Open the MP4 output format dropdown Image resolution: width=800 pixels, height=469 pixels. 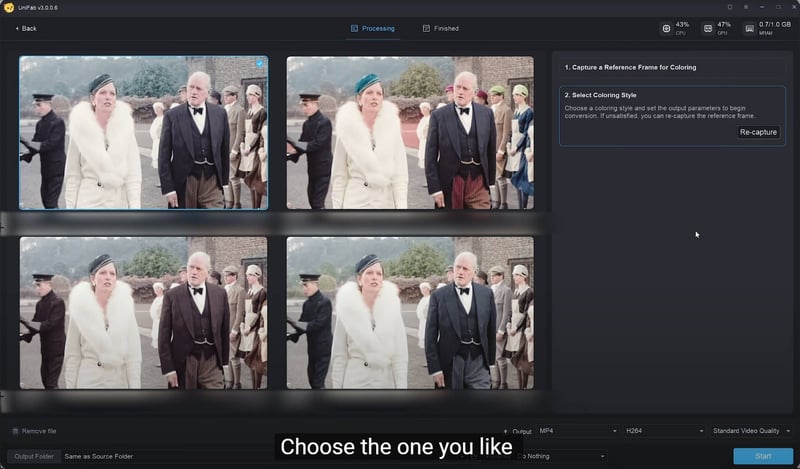click(578, 431)
